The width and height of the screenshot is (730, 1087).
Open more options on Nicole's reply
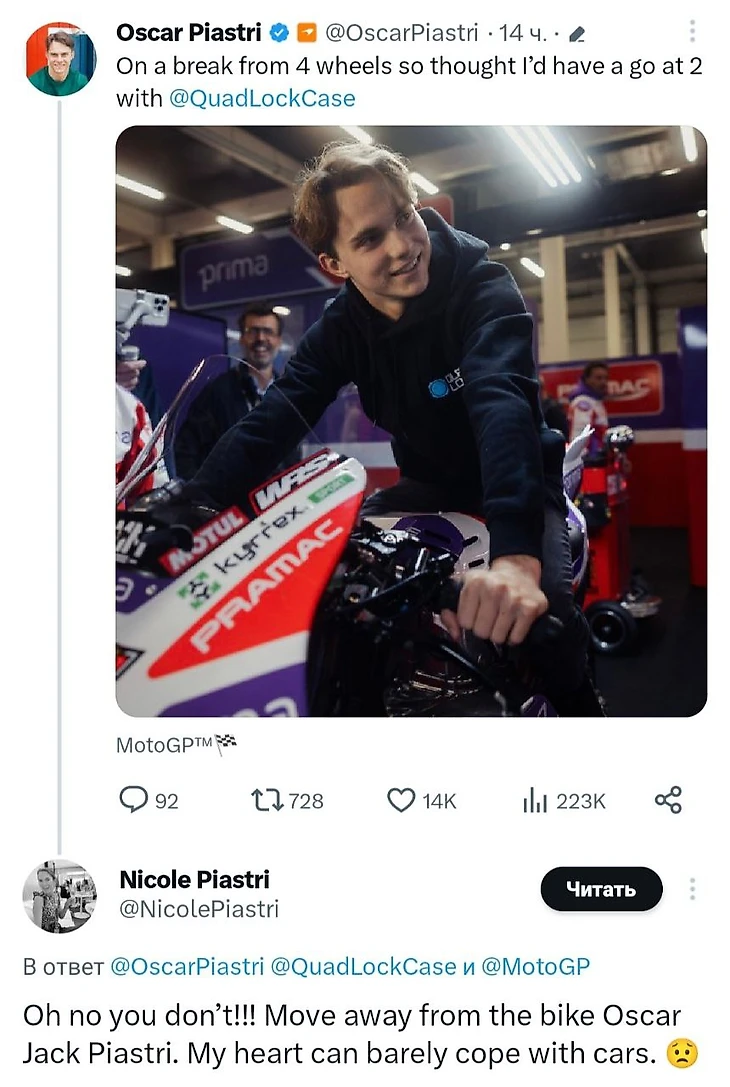point(693,889)
